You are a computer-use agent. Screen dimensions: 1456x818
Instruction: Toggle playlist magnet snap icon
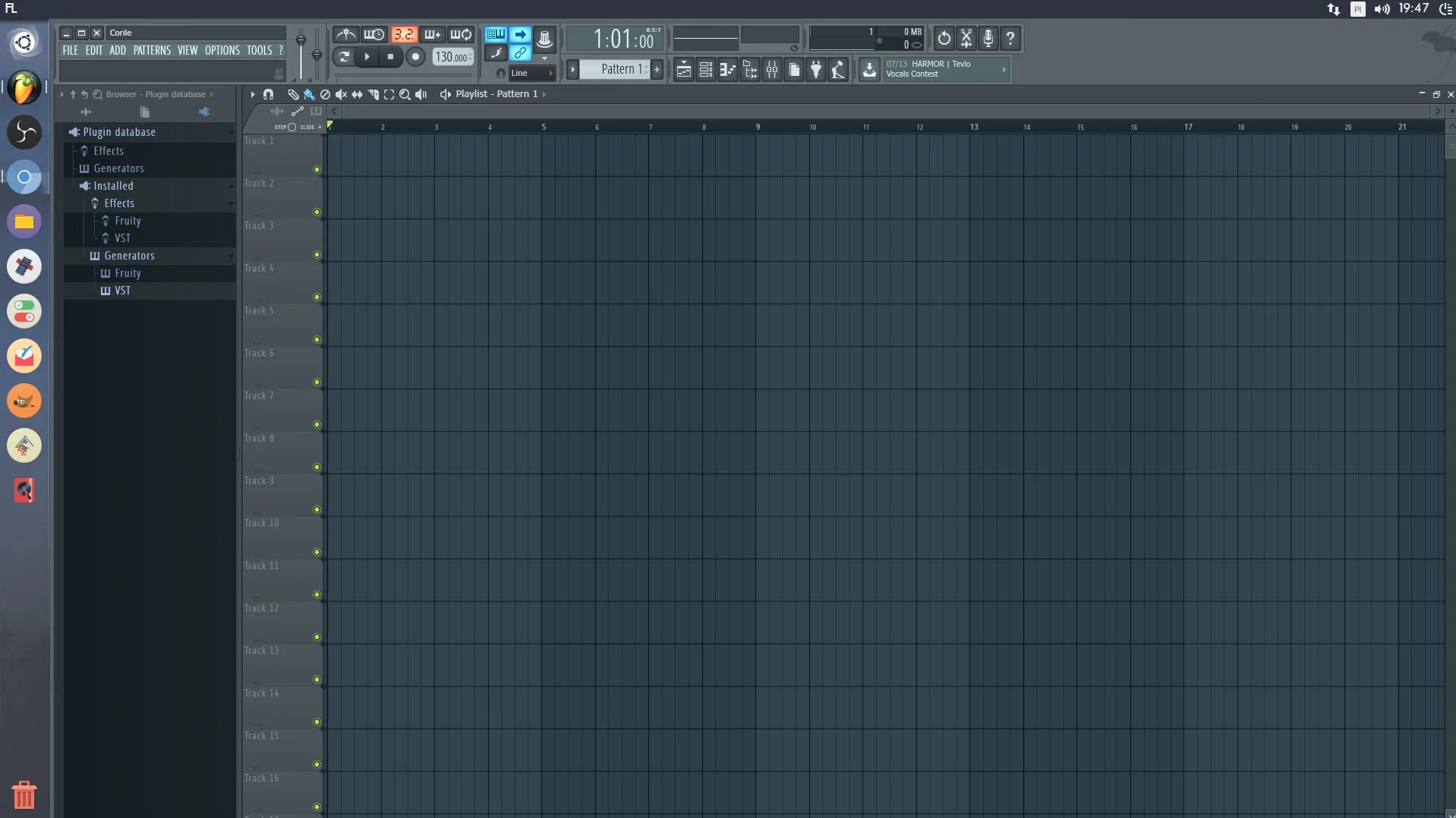coord(268,94)
